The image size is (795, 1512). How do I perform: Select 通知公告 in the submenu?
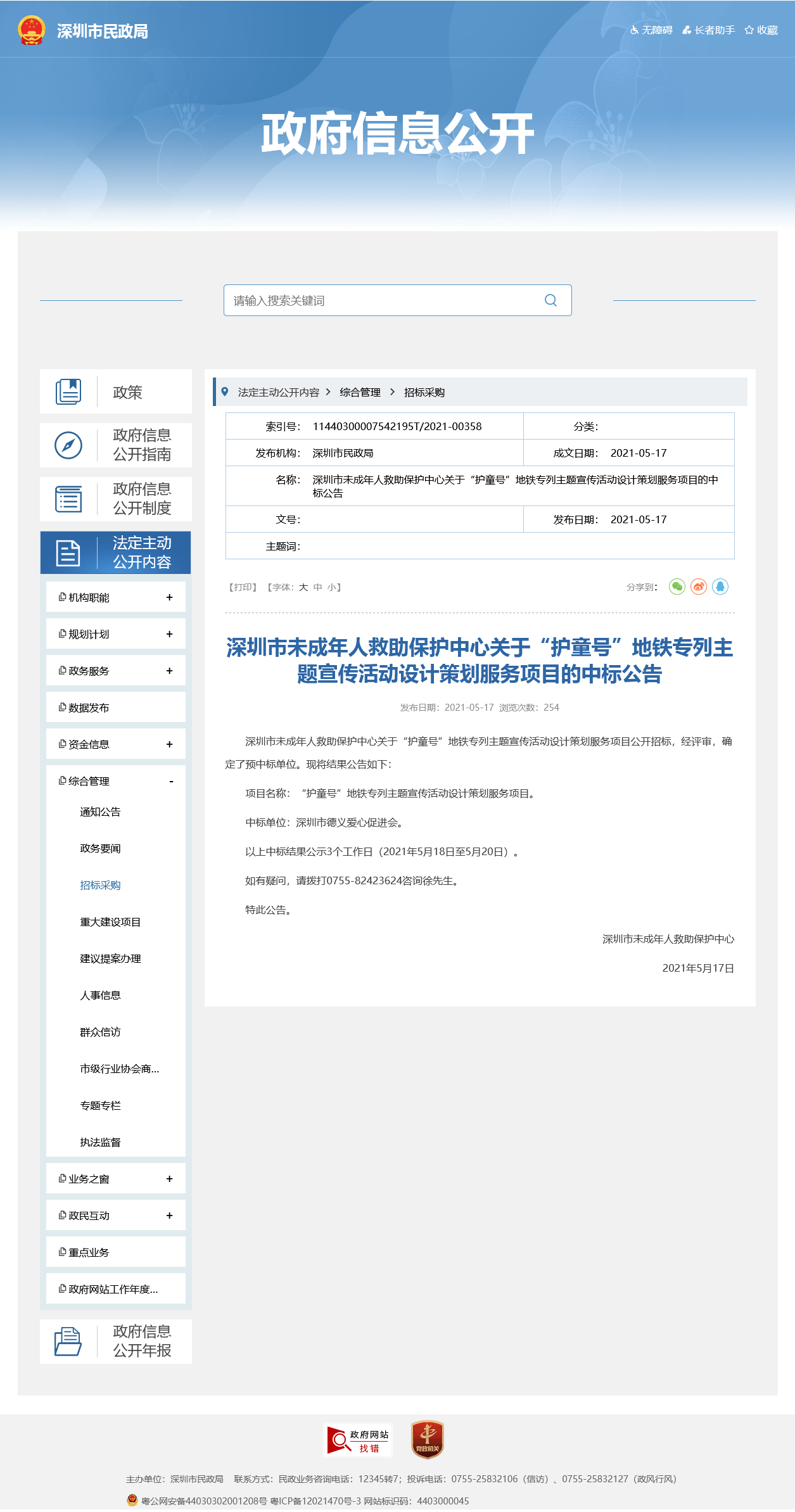100,812
